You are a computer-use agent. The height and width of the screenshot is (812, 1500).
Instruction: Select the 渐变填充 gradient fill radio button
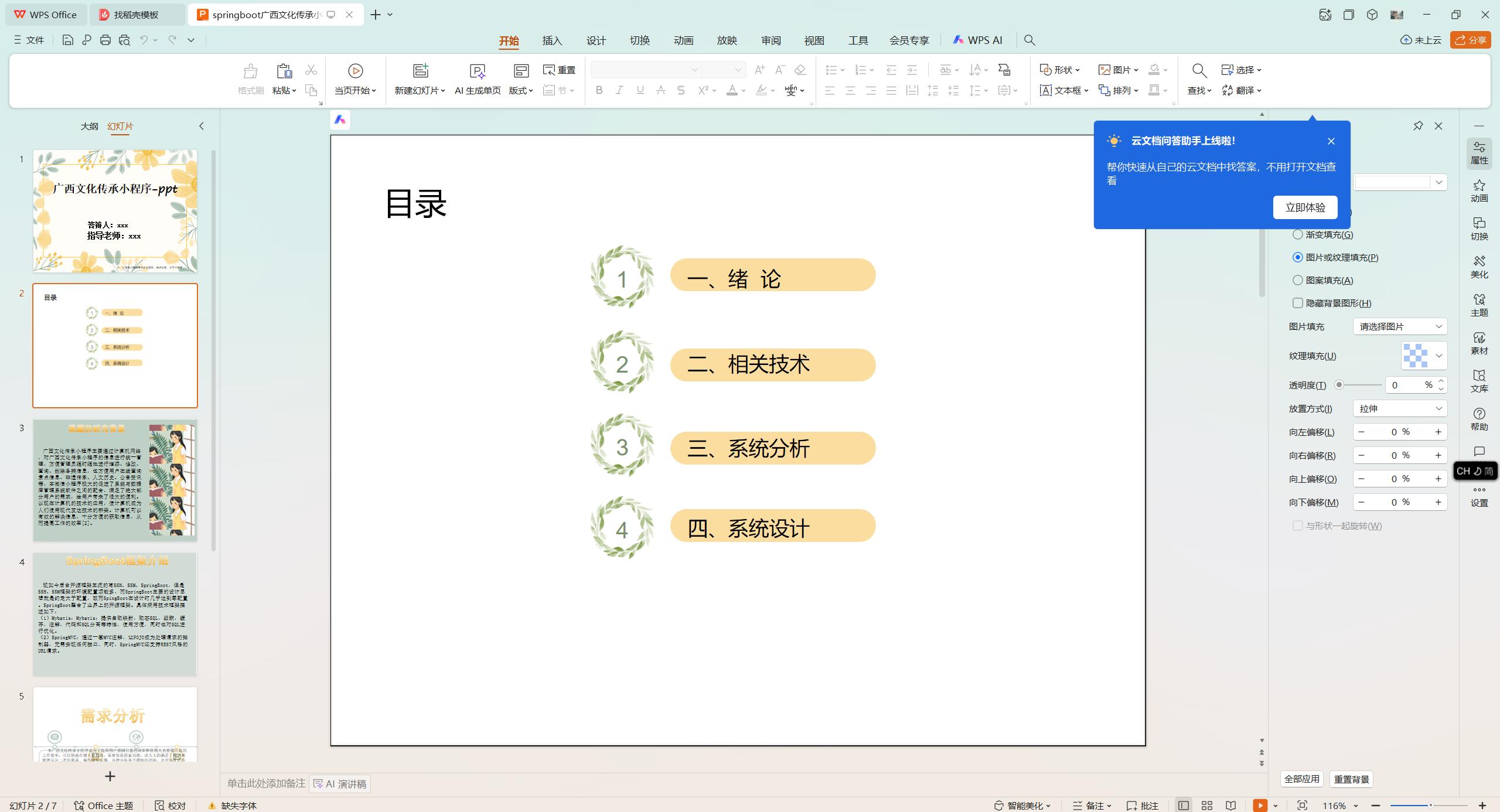[x=1298, y=234]
